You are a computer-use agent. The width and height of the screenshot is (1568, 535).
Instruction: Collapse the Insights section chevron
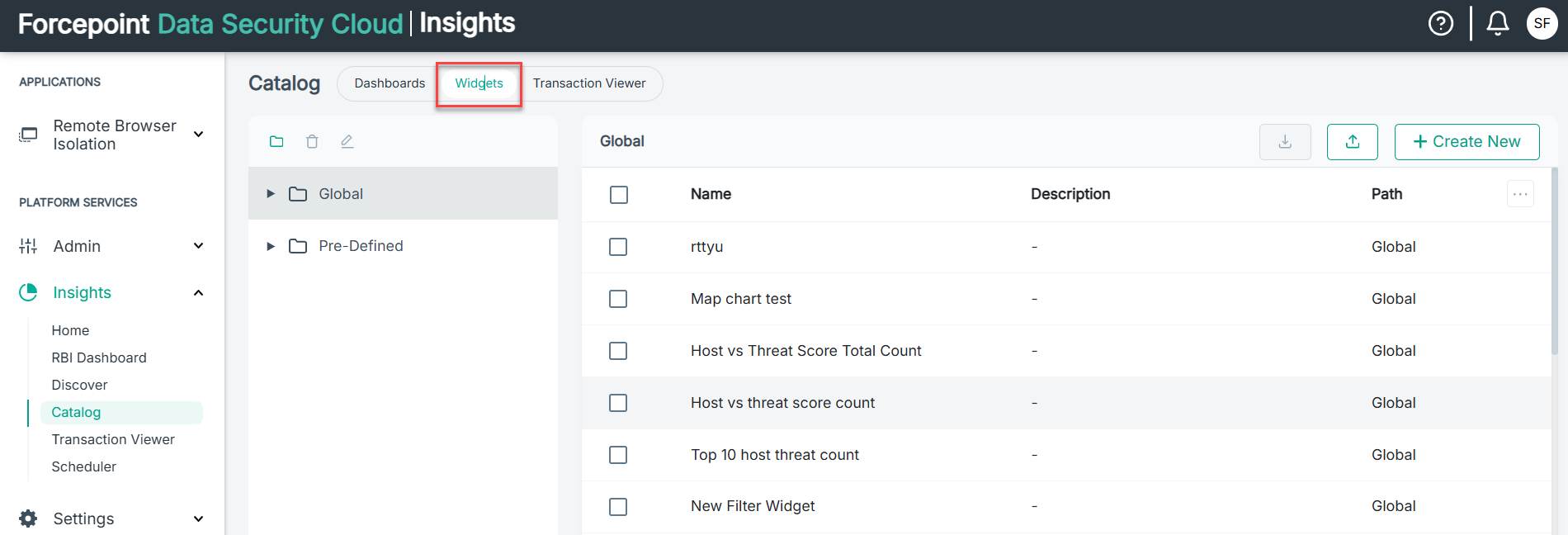[198, 292]
